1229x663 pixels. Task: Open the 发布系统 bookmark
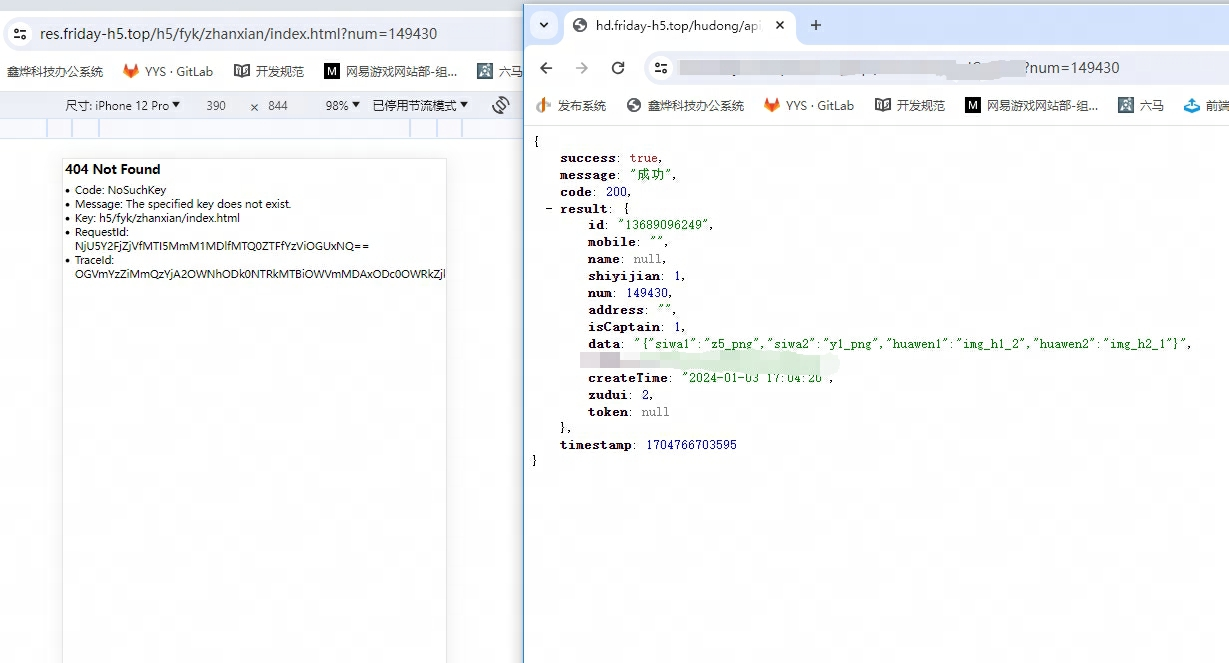(x=571, y=105)
